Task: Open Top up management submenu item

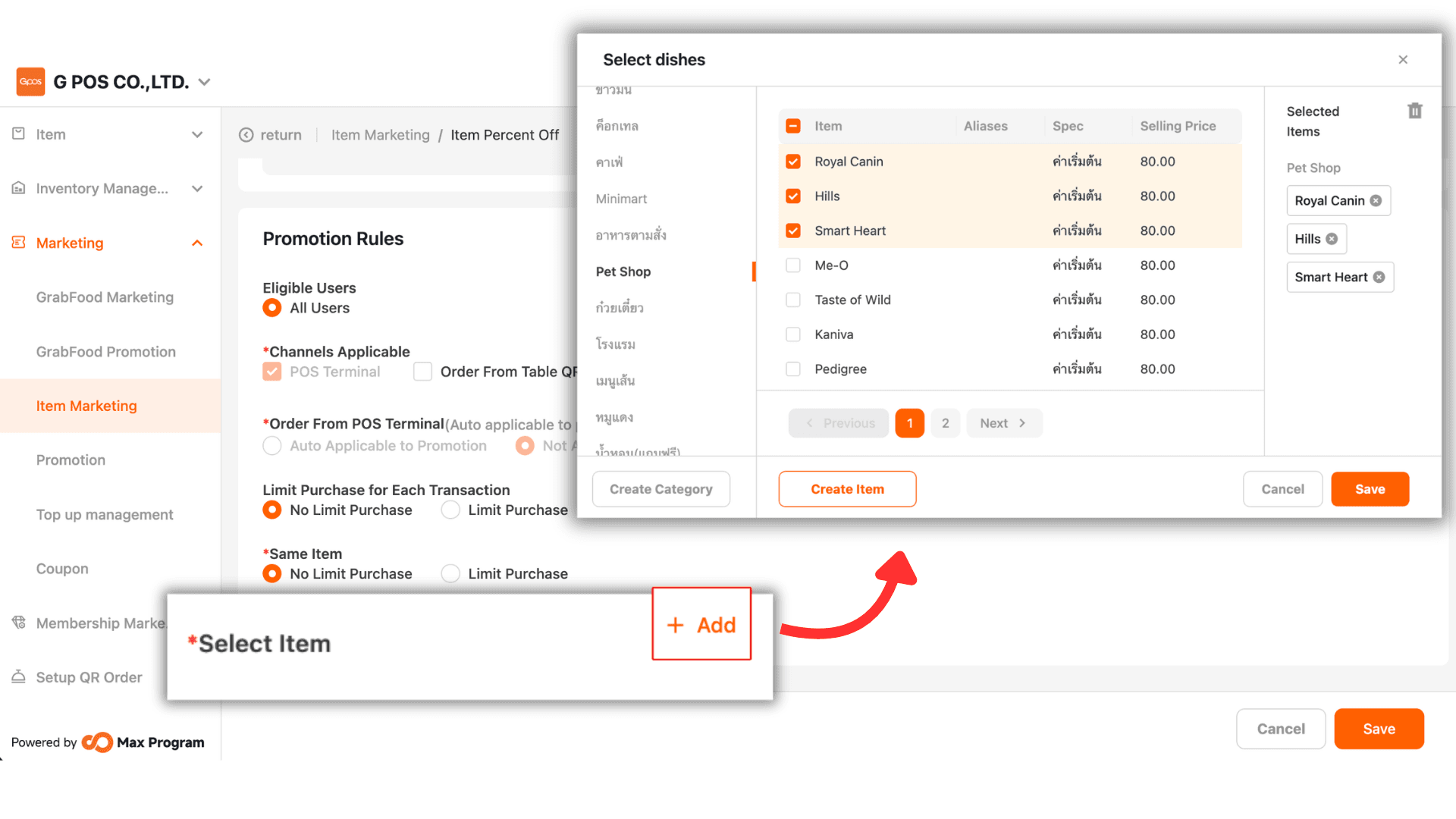Action: [105, 515]
